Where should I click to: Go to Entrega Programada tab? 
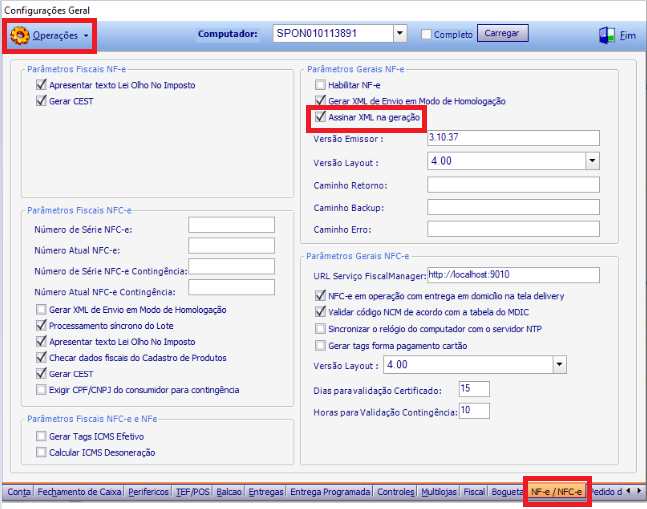[330, 492]
